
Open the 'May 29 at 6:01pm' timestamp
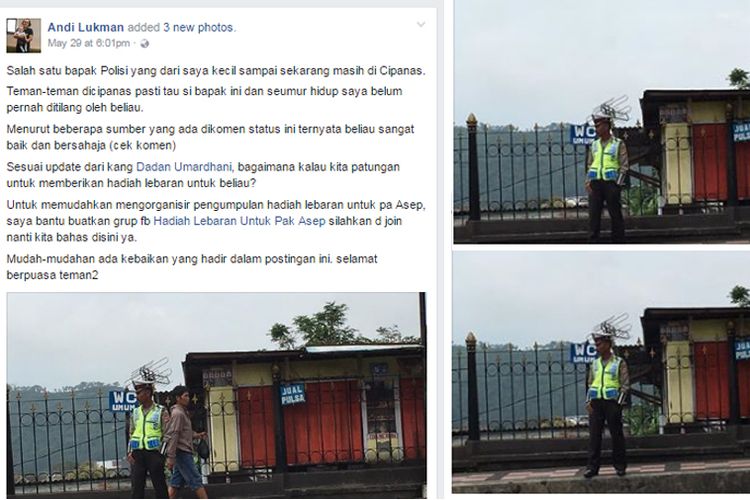pos(88,44)
